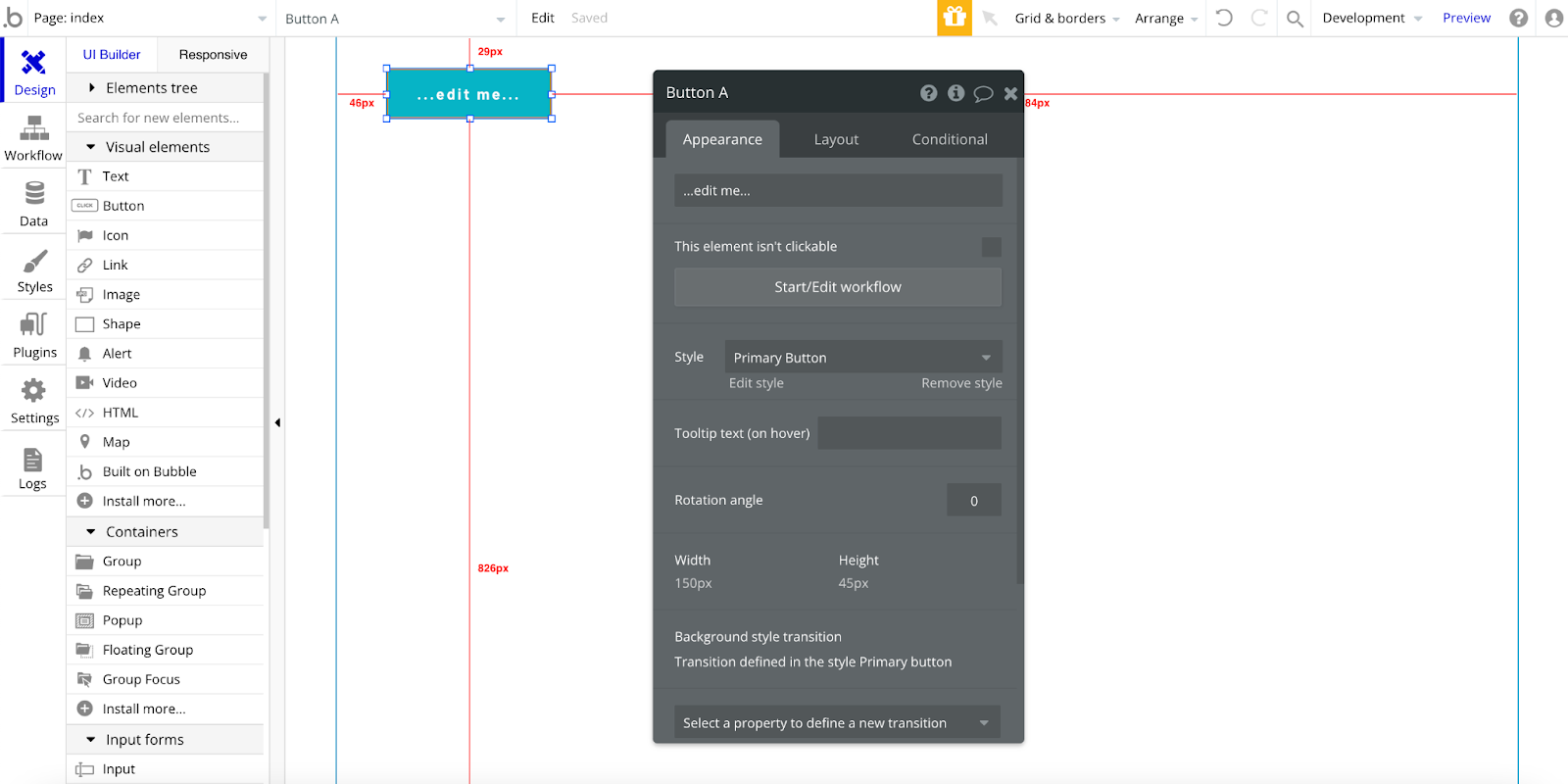Screen dimensions: 1568x784
Task: Click the Rotation angle value field
Action: (x=974, y=500)
